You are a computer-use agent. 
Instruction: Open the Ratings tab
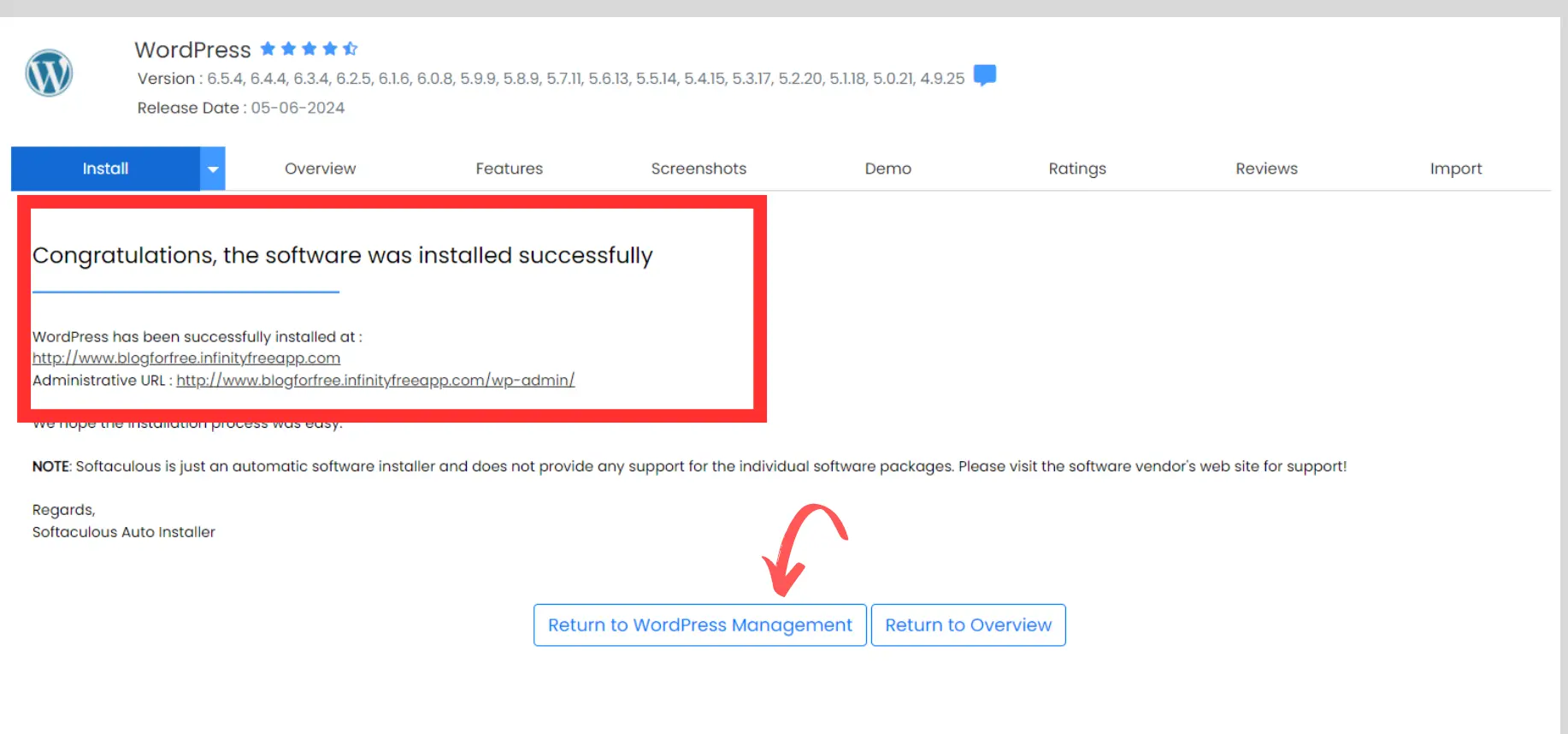click(x=1077, y=169)
